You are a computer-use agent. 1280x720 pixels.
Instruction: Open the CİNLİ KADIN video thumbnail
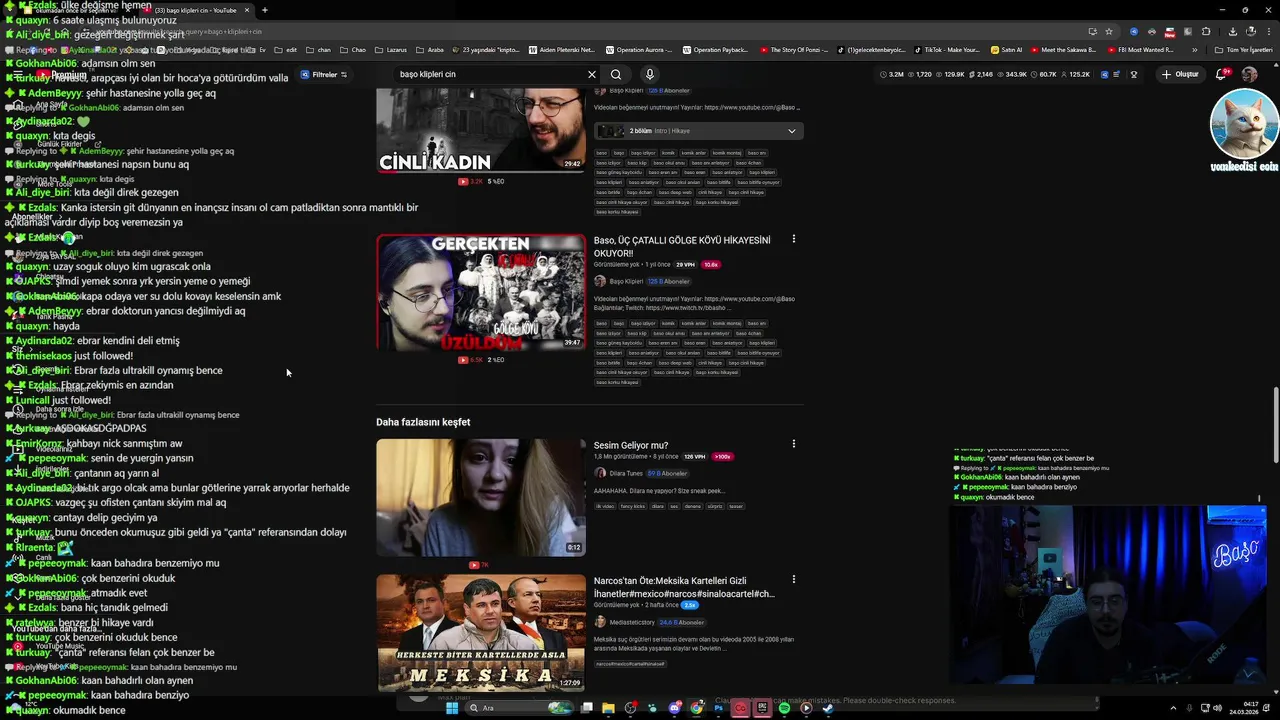481,130
